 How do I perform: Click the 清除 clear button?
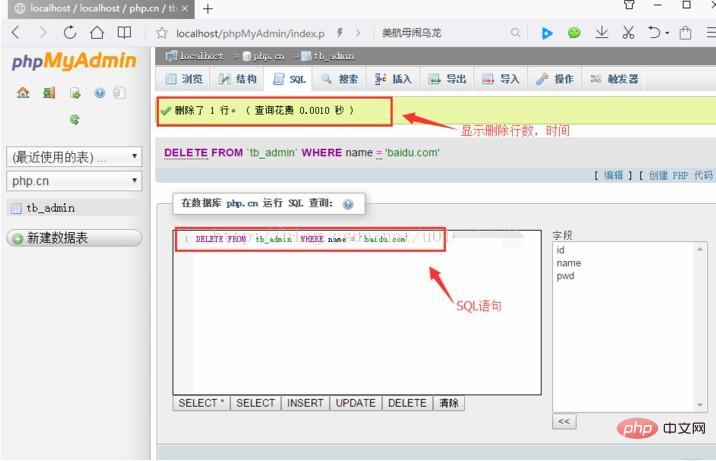449,403
